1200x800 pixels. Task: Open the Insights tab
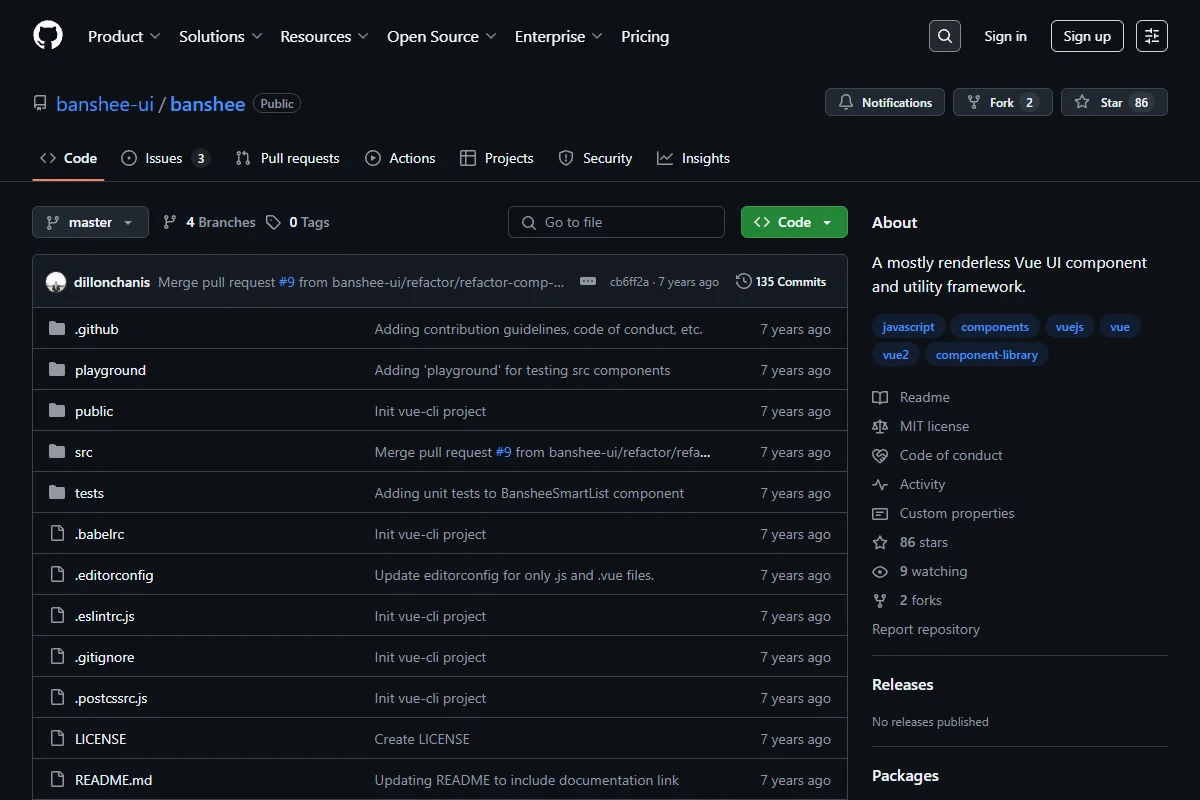pyautogui.click(x=693, y=158)
